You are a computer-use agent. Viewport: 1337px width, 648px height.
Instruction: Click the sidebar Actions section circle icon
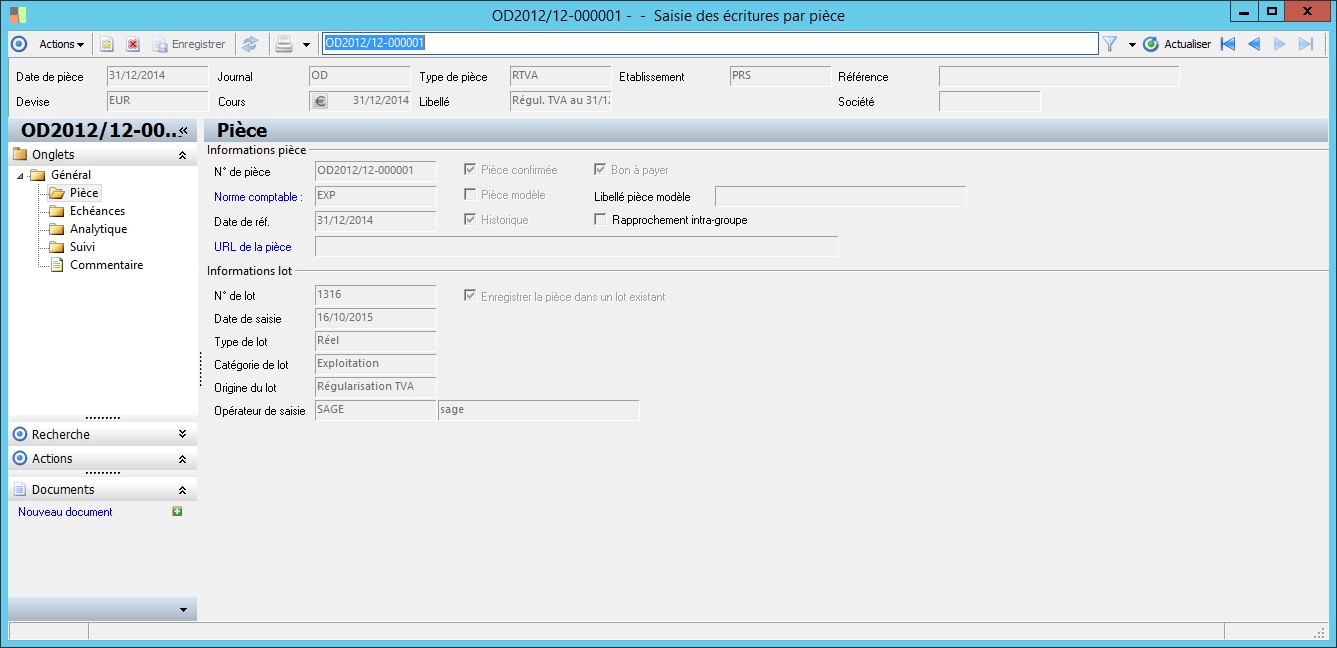pos(20,459)
